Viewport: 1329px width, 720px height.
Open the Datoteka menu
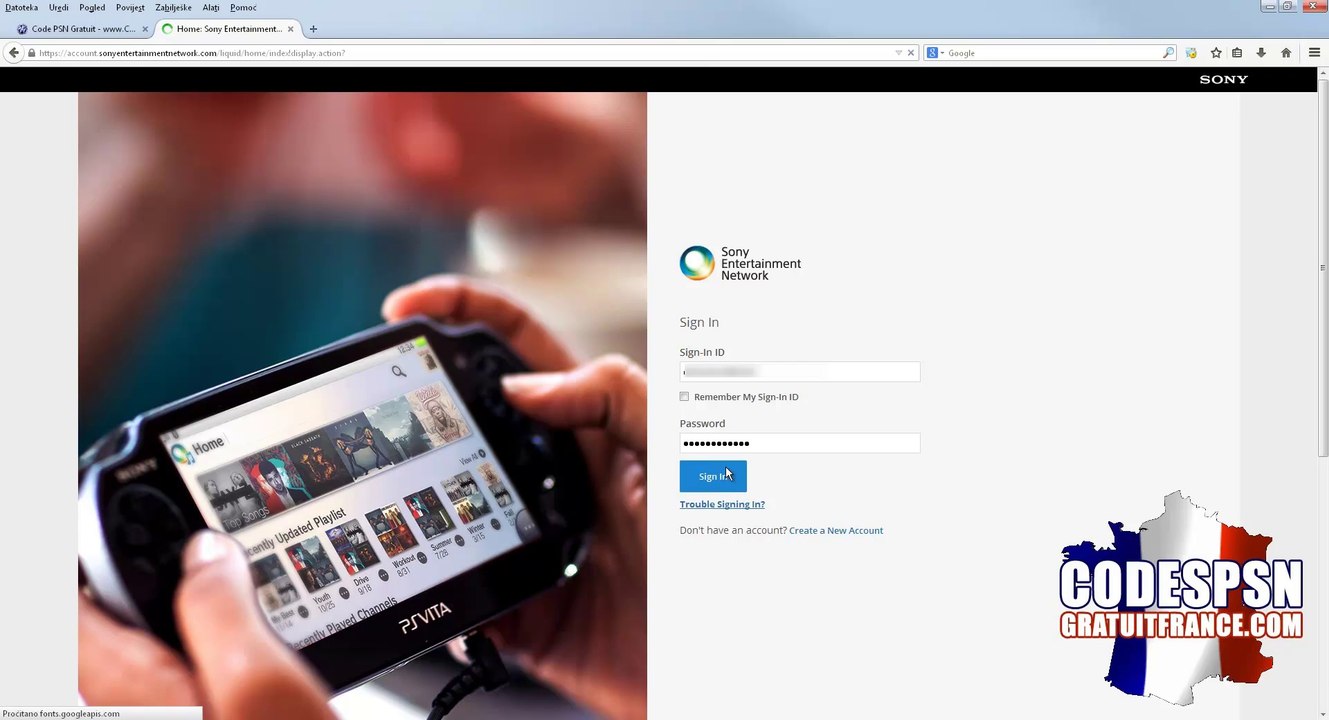pyautogui.click(x=21, y=7)
